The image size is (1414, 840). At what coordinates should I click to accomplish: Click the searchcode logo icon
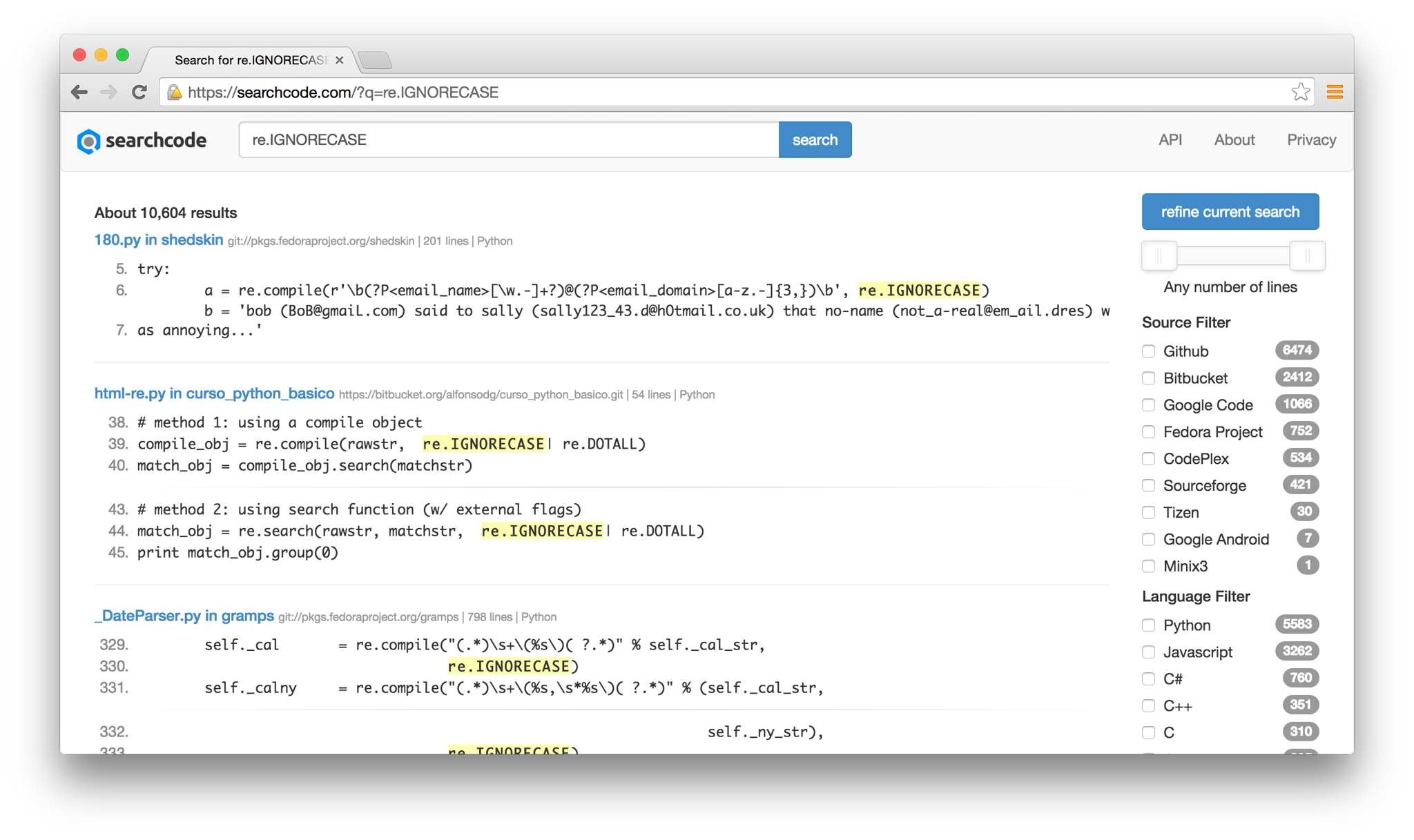pos(88,141)
